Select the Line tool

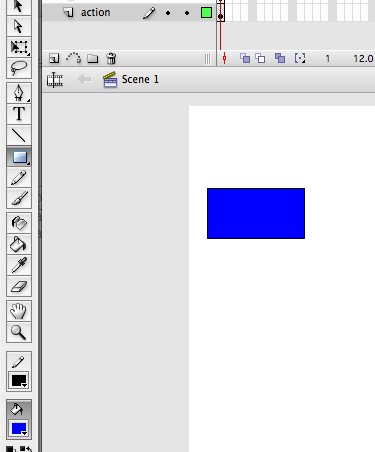tap(19, 135)
